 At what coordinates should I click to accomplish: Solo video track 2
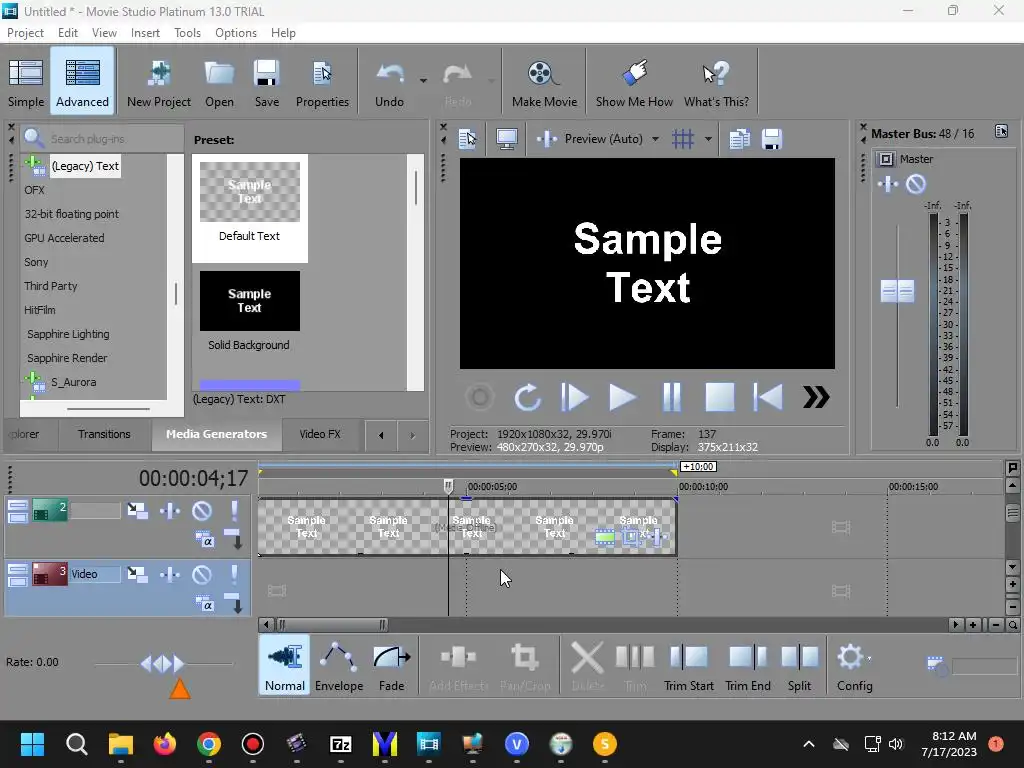[x=234, y=510]
